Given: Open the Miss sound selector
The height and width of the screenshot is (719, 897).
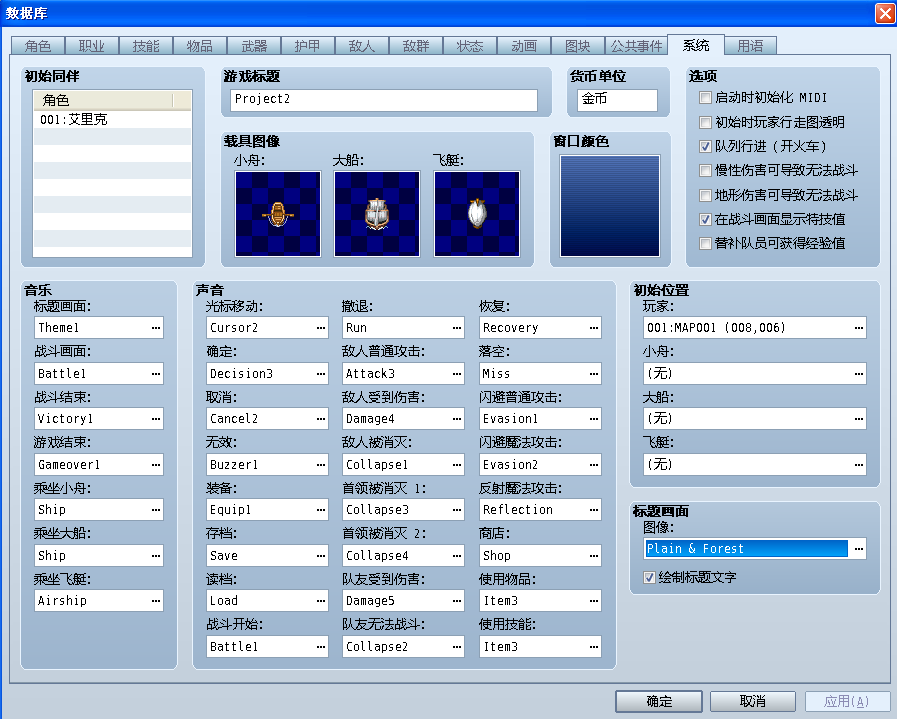Looking at the screenshot, I should [x=594, y=374].
